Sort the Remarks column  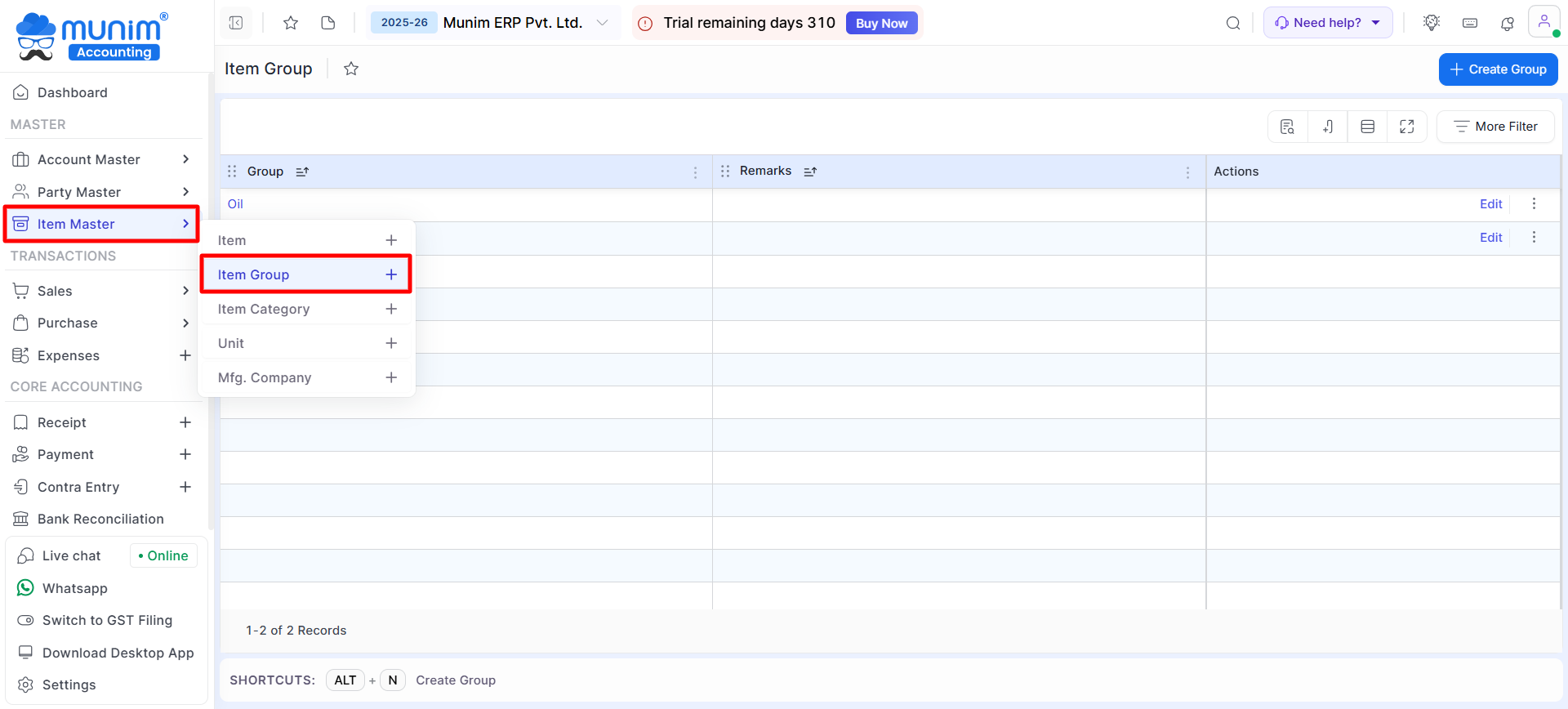click(x=810, y=172)
